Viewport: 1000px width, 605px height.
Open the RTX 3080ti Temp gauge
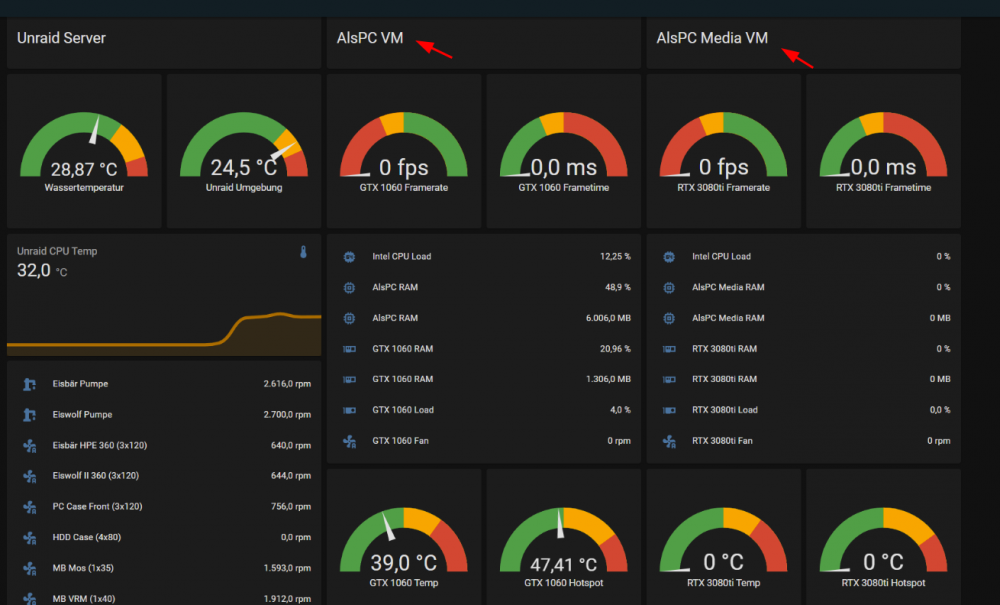click(724, 537)
